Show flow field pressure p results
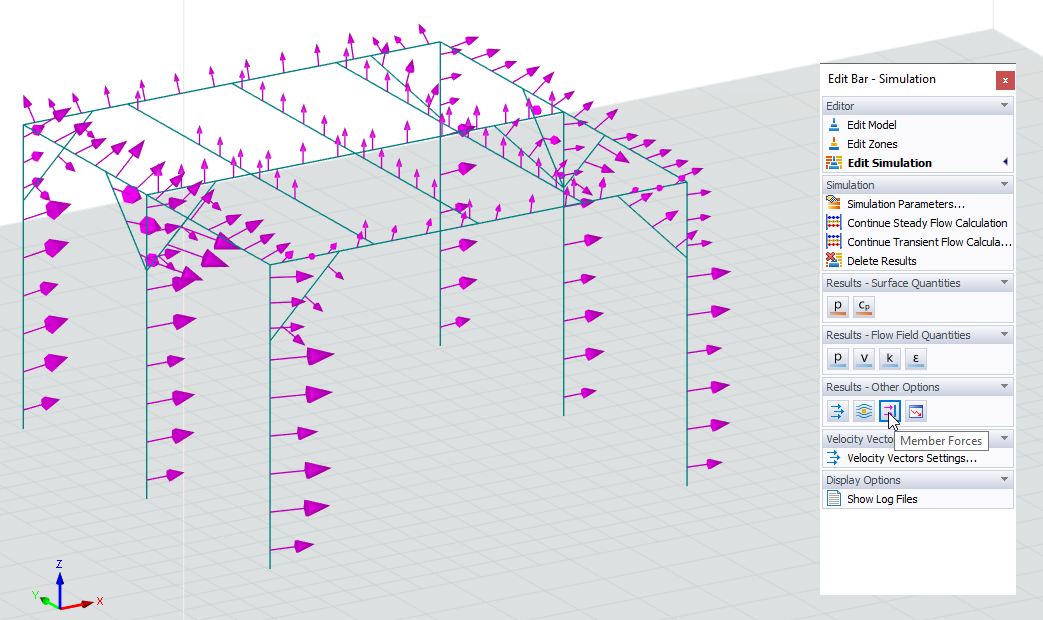1043x620 pixels. 837,359
